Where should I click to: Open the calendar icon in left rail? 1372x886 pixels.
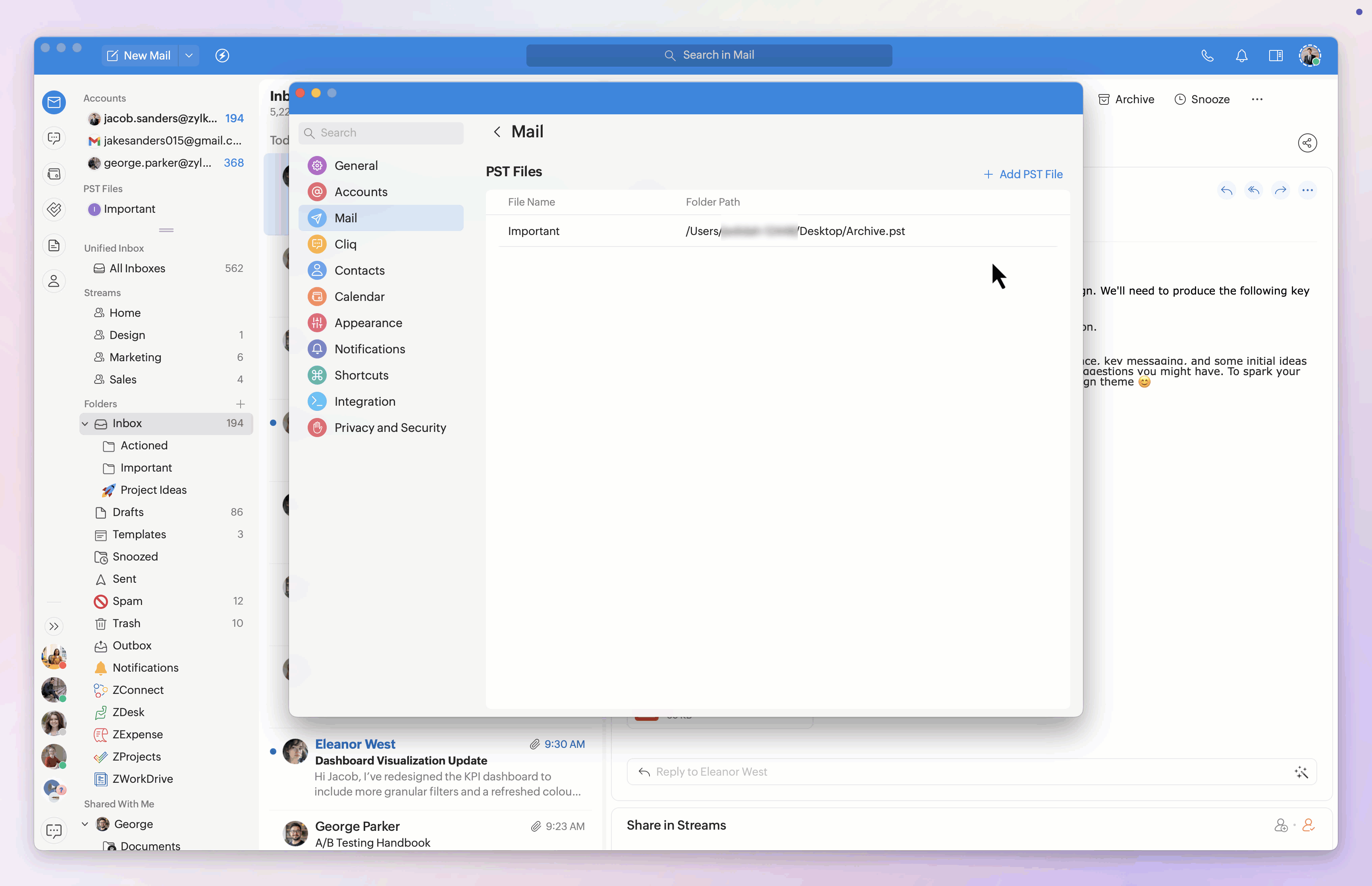coord(54,174)
